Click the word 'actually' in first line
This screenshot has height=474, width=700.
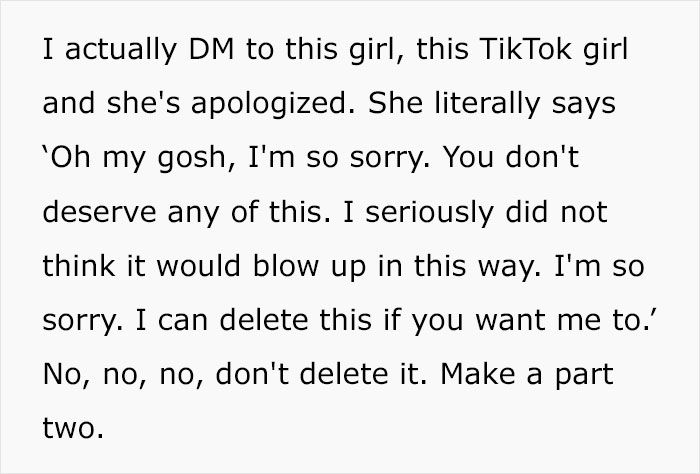click(121, 50)
